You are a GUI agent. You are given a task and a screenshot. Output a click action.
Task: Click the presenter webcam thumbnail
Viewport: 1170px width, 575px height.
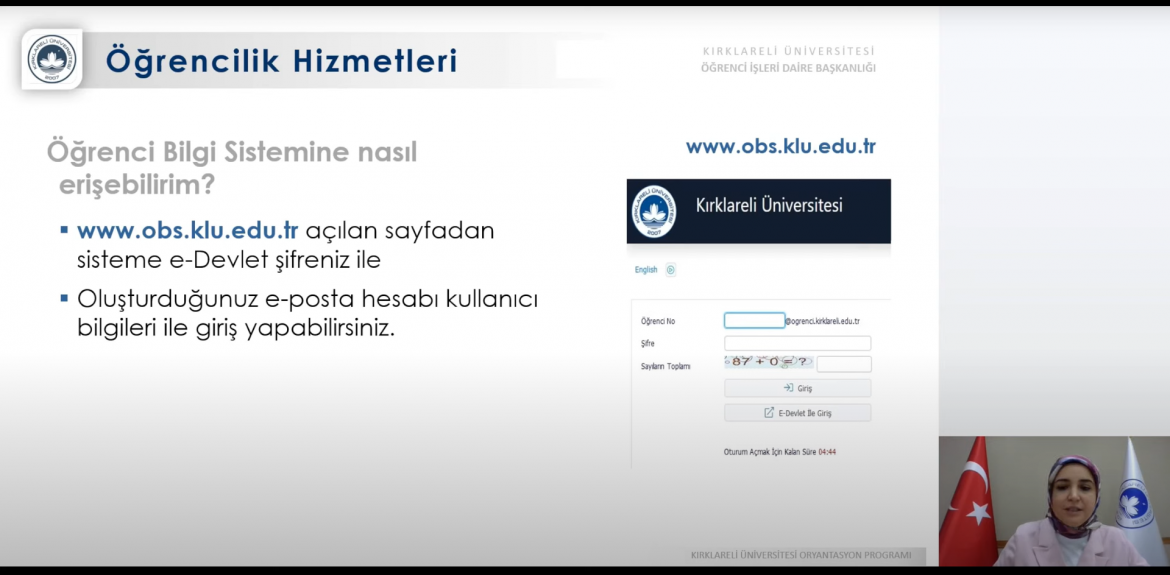click(x=1054, y=501)
